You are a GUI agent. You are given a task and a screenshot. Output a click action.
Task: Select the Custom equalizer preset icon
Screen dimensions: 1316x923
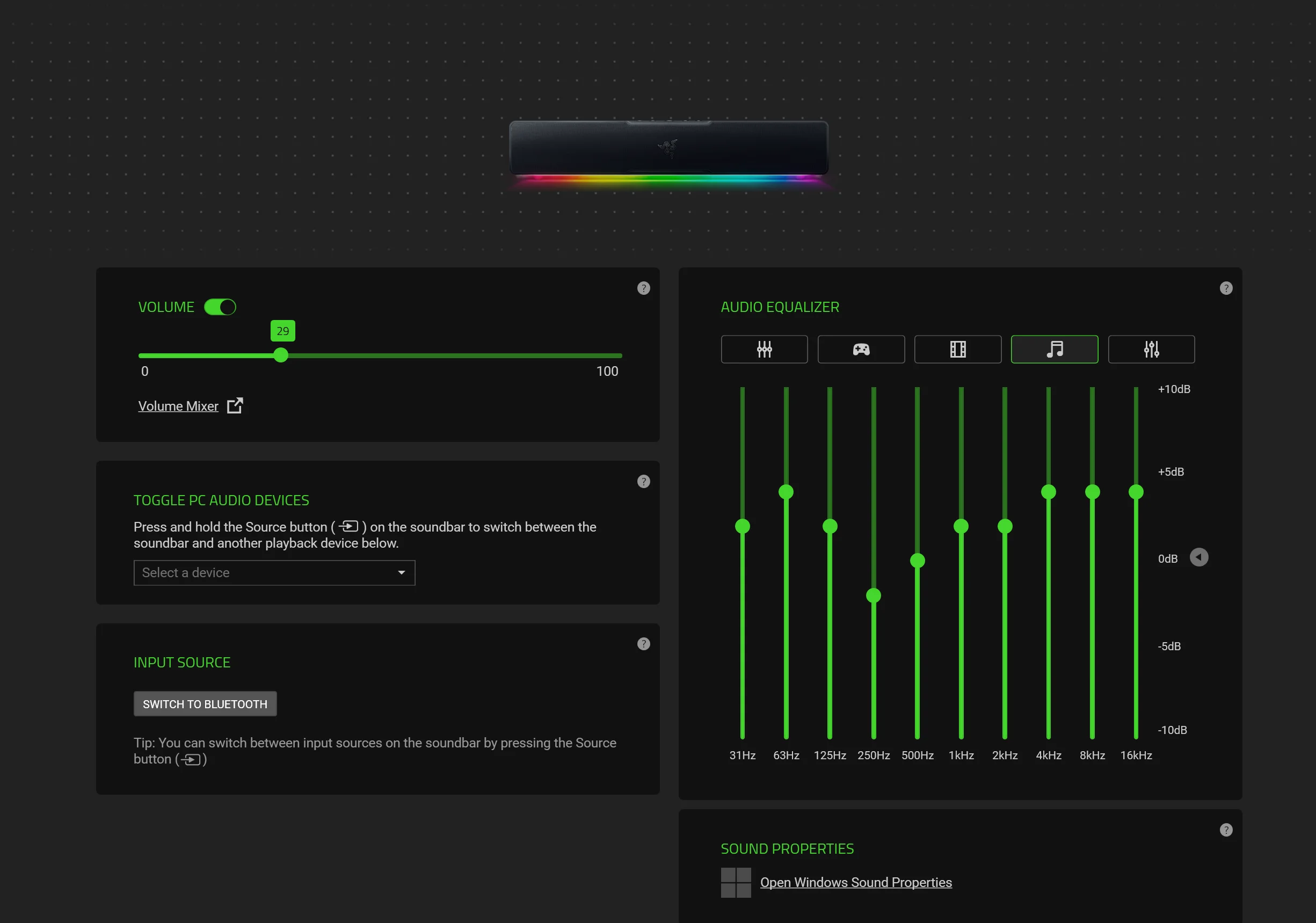tap(1151, 349)
